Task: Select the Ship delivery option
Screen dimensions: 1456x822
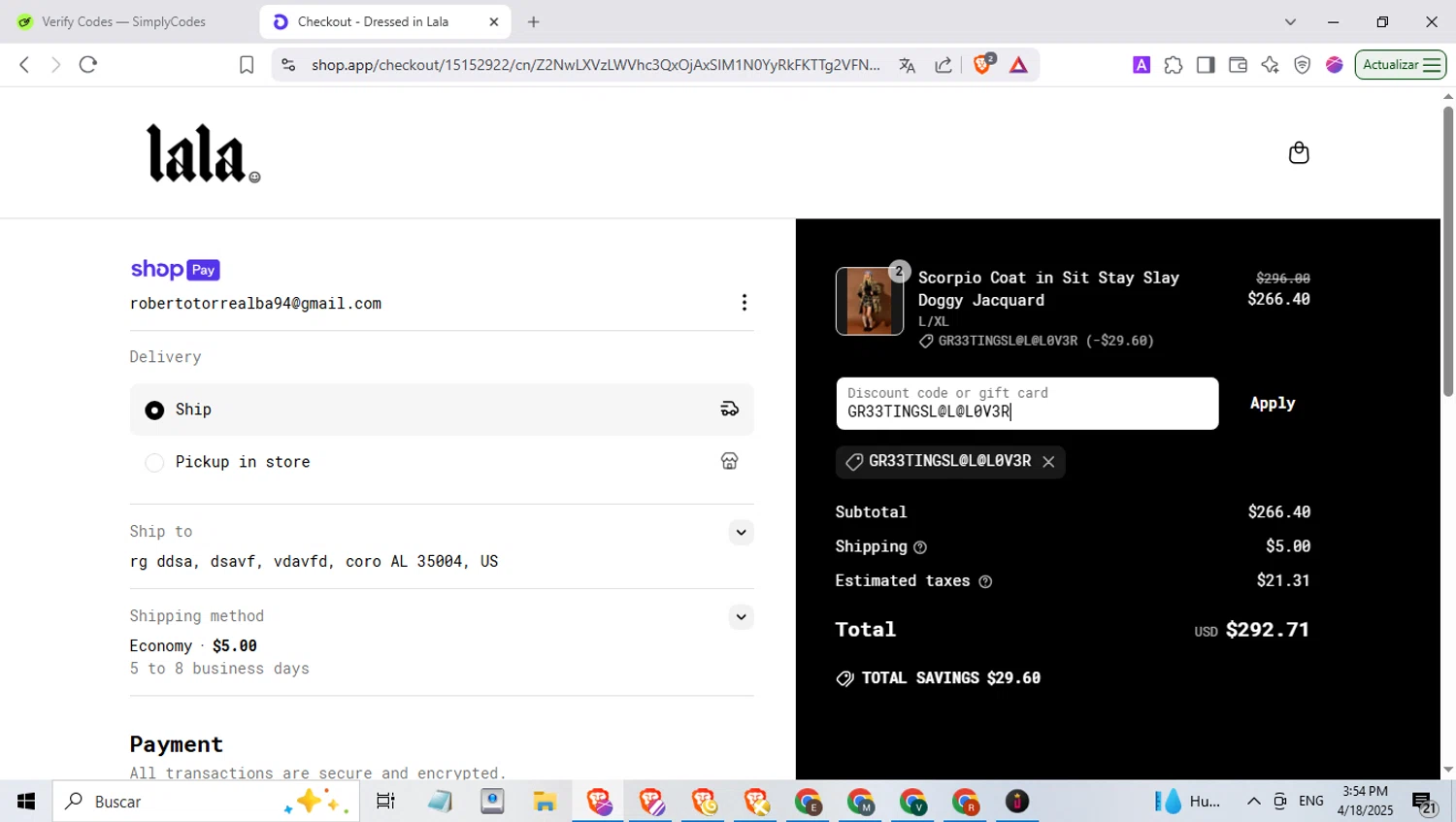Action: coord(154,411)
